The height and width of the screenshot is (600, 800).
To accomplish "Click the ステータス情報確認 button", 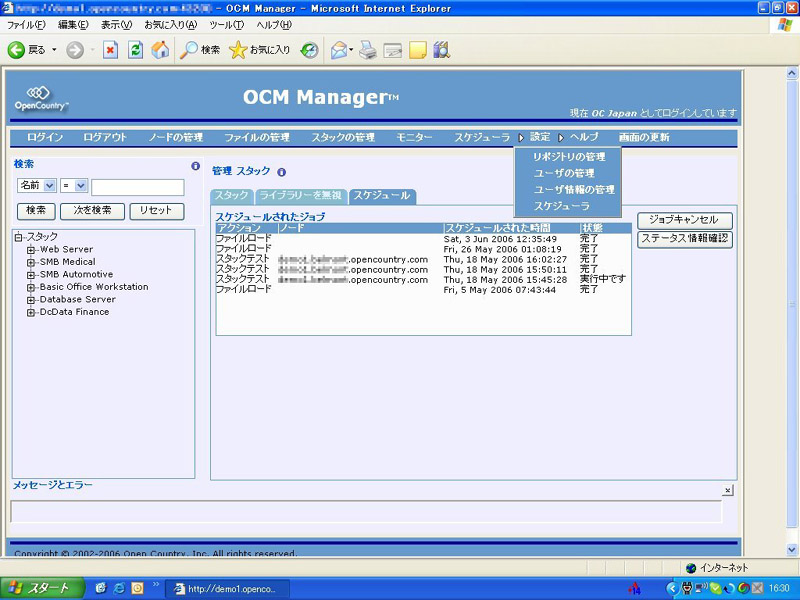I will (x=685, y=239).
